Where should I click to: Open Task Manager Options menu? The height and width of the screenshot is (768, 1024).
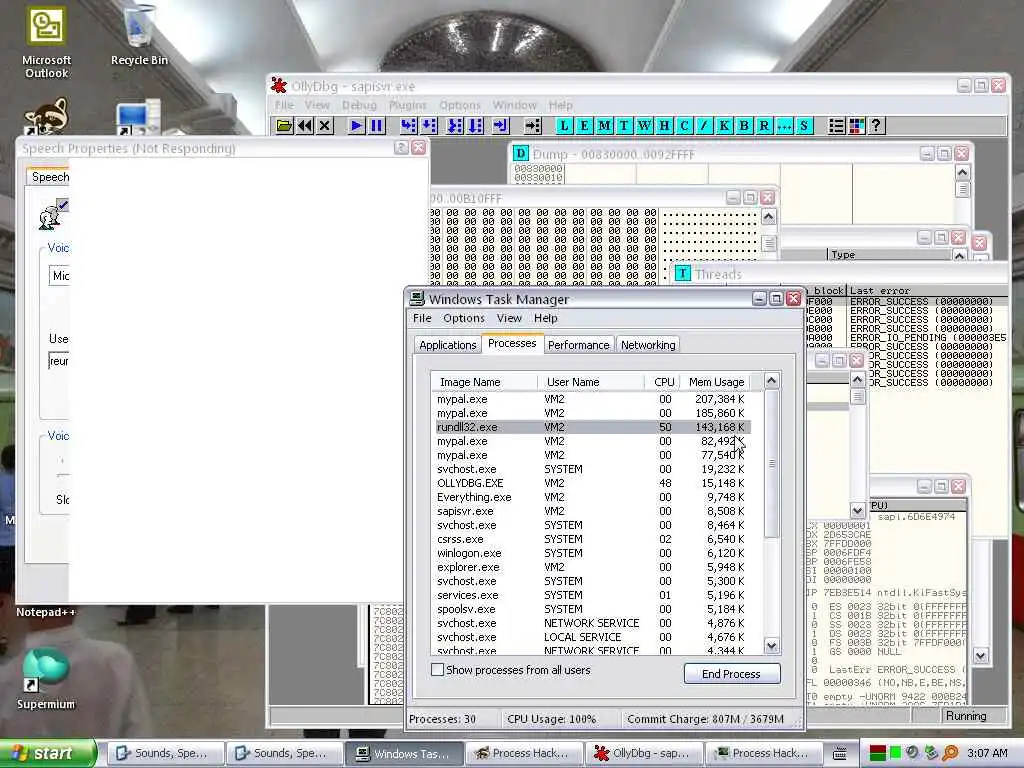click(x=464, y=318)
